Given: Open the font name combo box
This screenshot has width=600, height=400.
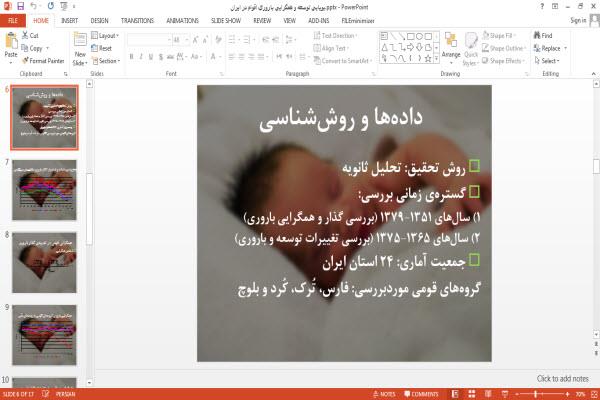Looking at the screenshot, I should [149, 40].
